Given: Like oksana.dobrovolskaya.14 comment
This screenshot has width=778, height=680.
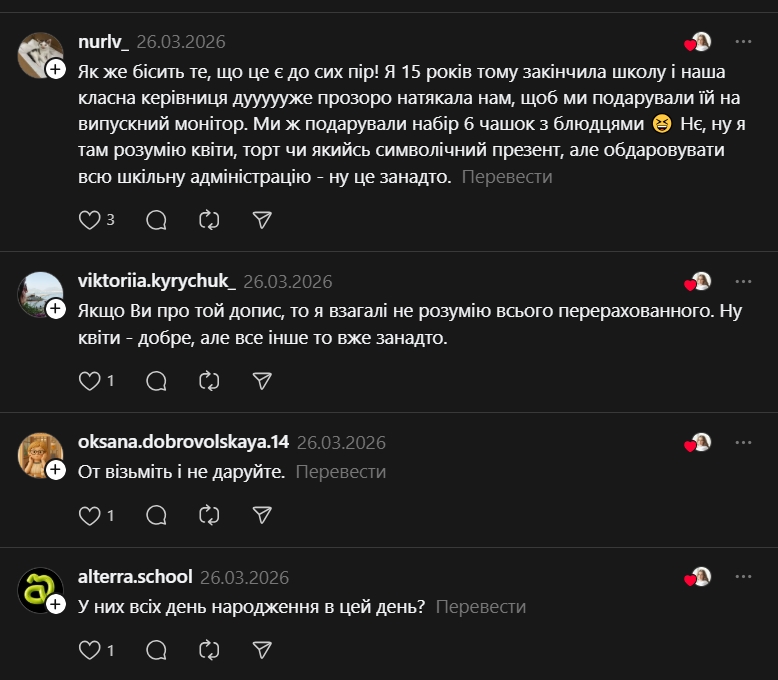Looking at the screenshot, I should pos(90,516).
